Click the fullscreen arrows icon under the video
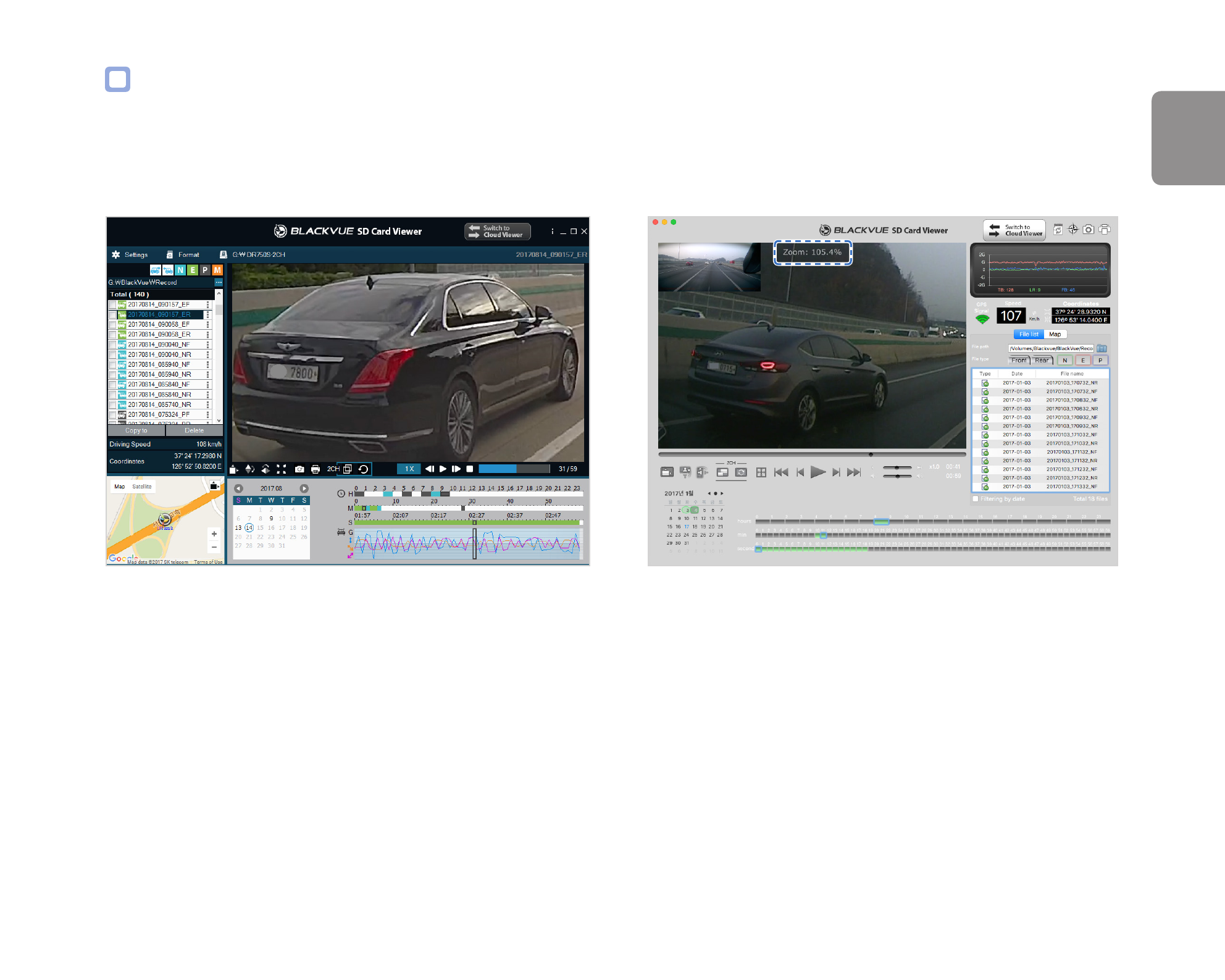1225x980 pixels. point(282,469)
